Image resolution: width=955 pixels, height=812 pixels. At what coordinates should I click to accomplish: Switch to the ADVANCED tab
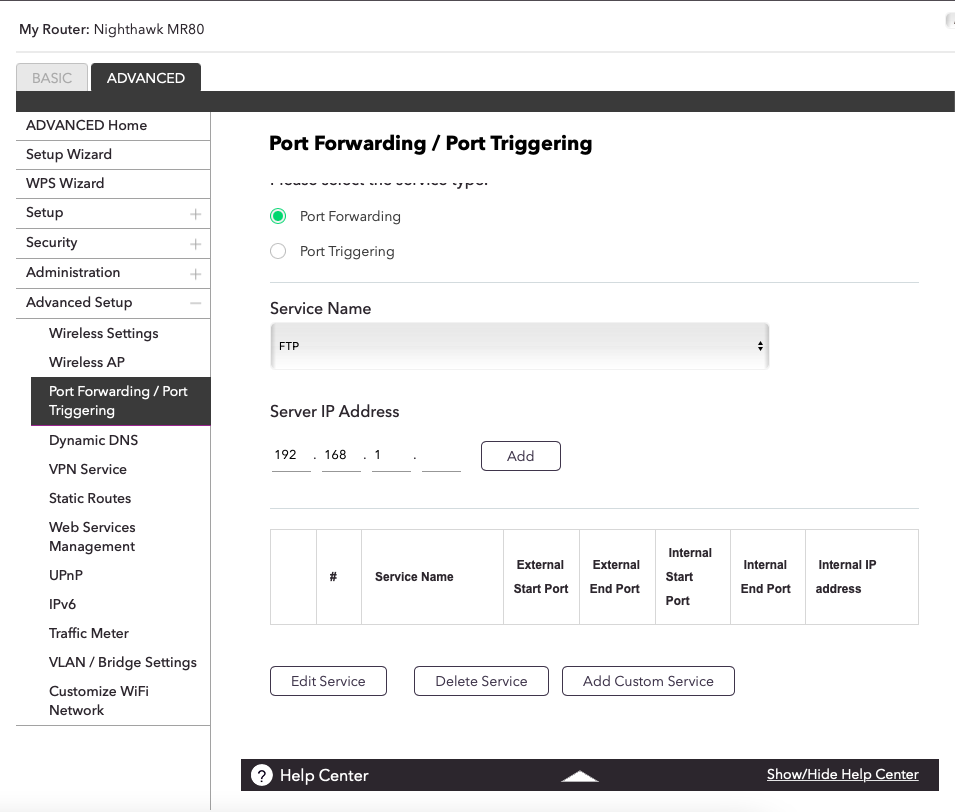(146, 78)
